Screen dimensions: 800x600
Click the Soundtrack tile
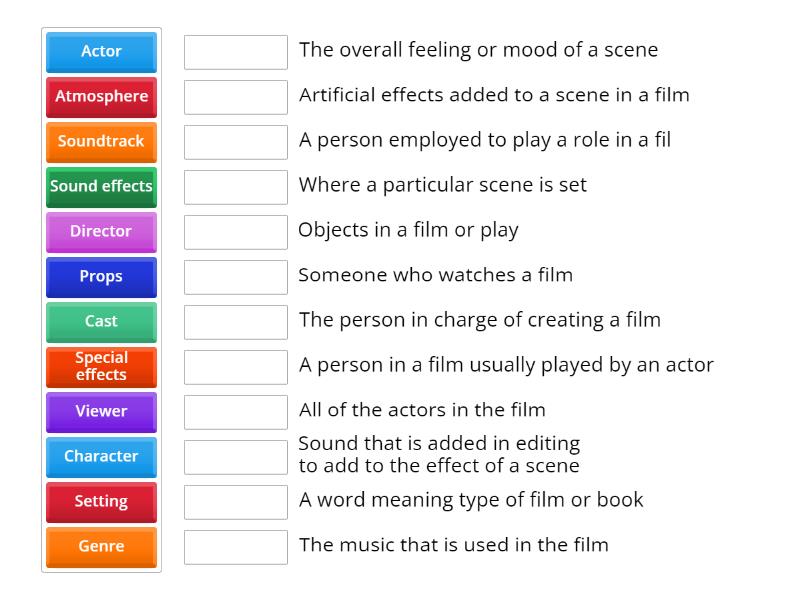(100, 142)
